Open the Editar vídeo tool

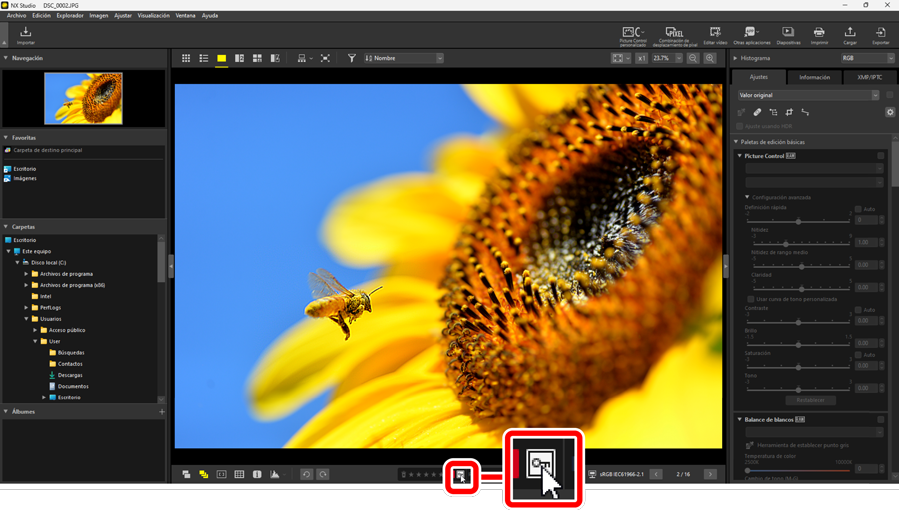(715, 36)
